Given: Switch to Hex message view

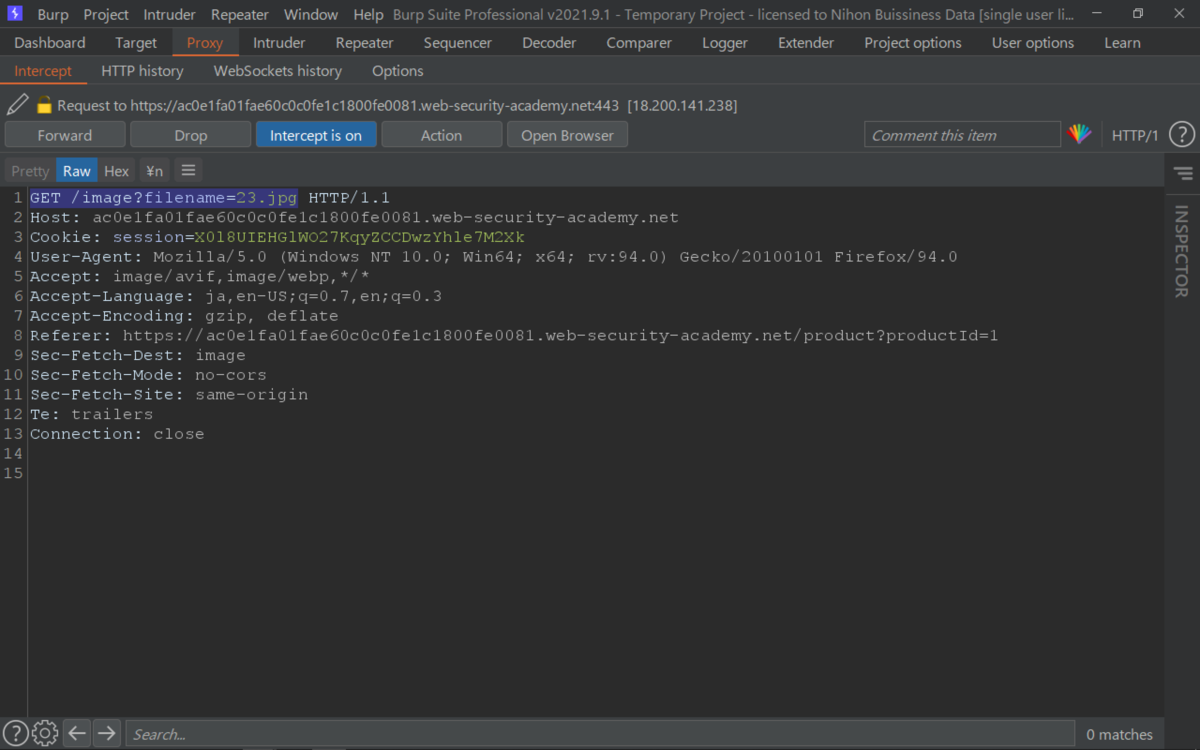Looking at the screenshot, I should coord(117,171).
